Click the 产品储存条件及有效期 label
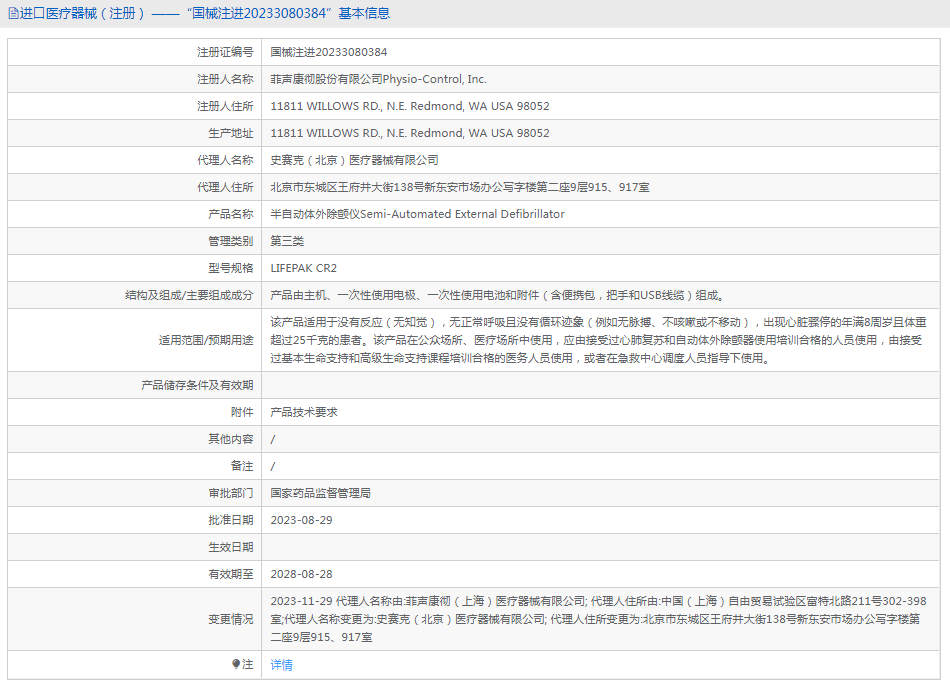 click(x=197, y=385)
